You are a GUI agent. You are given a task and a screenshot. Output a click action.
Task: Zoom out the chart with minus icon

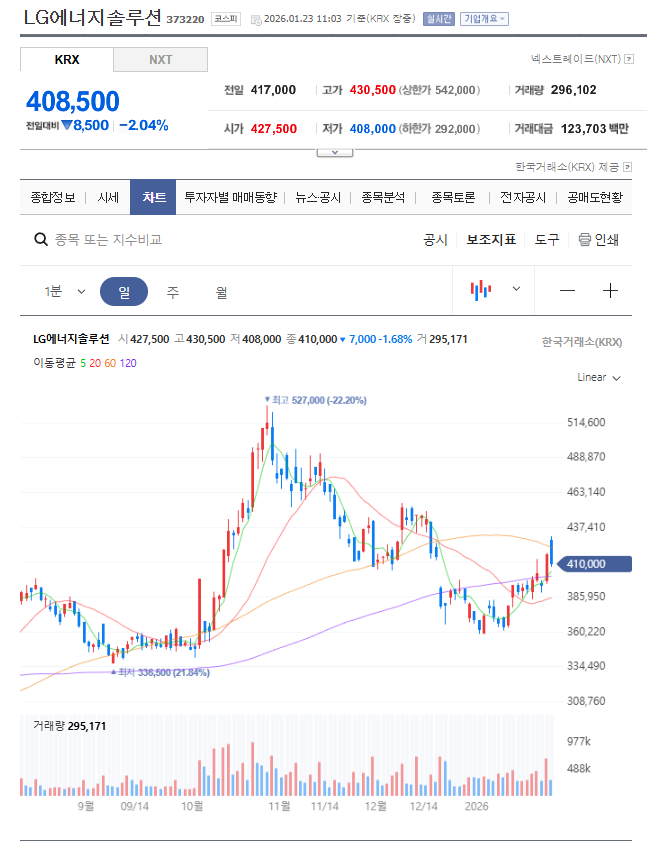(x=567, y=291)
